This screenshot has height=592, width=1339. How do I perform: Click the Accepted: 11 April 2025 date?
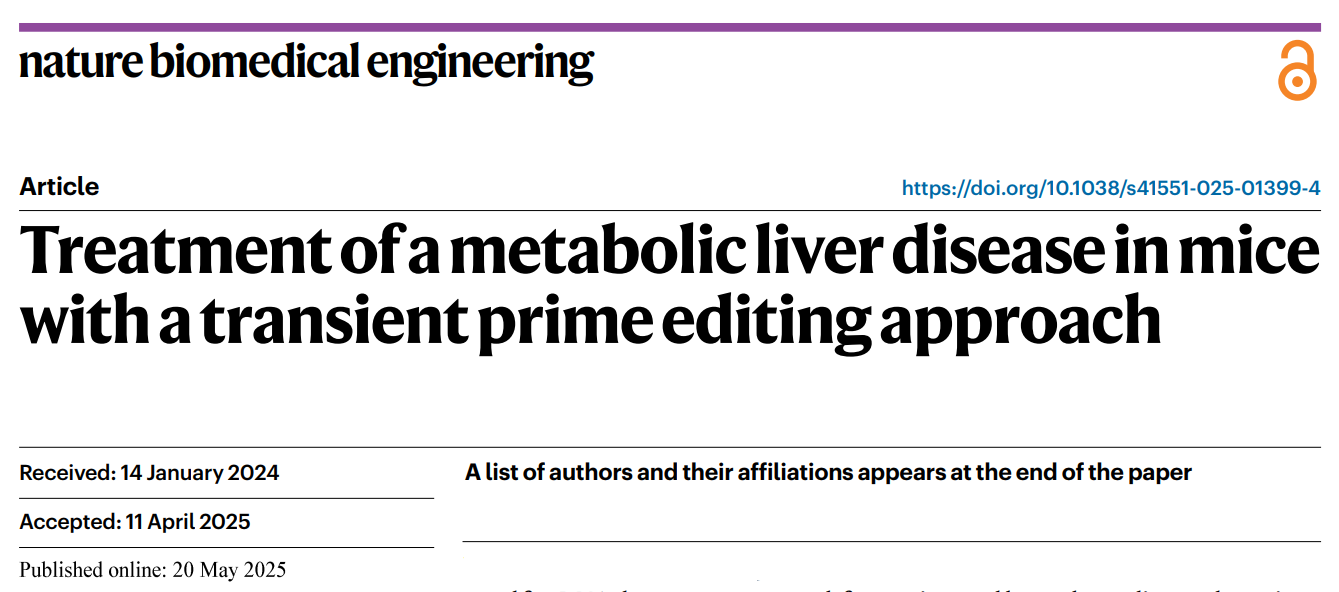[135, 522]
